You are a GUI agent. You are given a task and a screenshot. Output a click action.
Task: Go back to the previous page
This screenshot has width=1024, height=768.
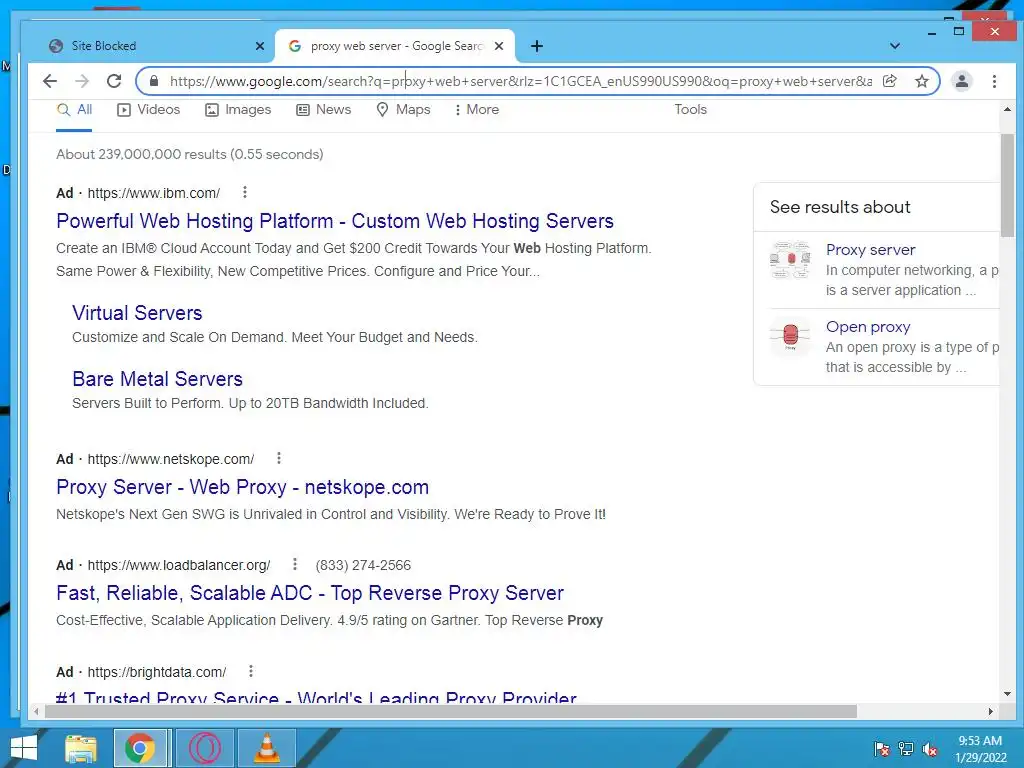pos(50,81)
